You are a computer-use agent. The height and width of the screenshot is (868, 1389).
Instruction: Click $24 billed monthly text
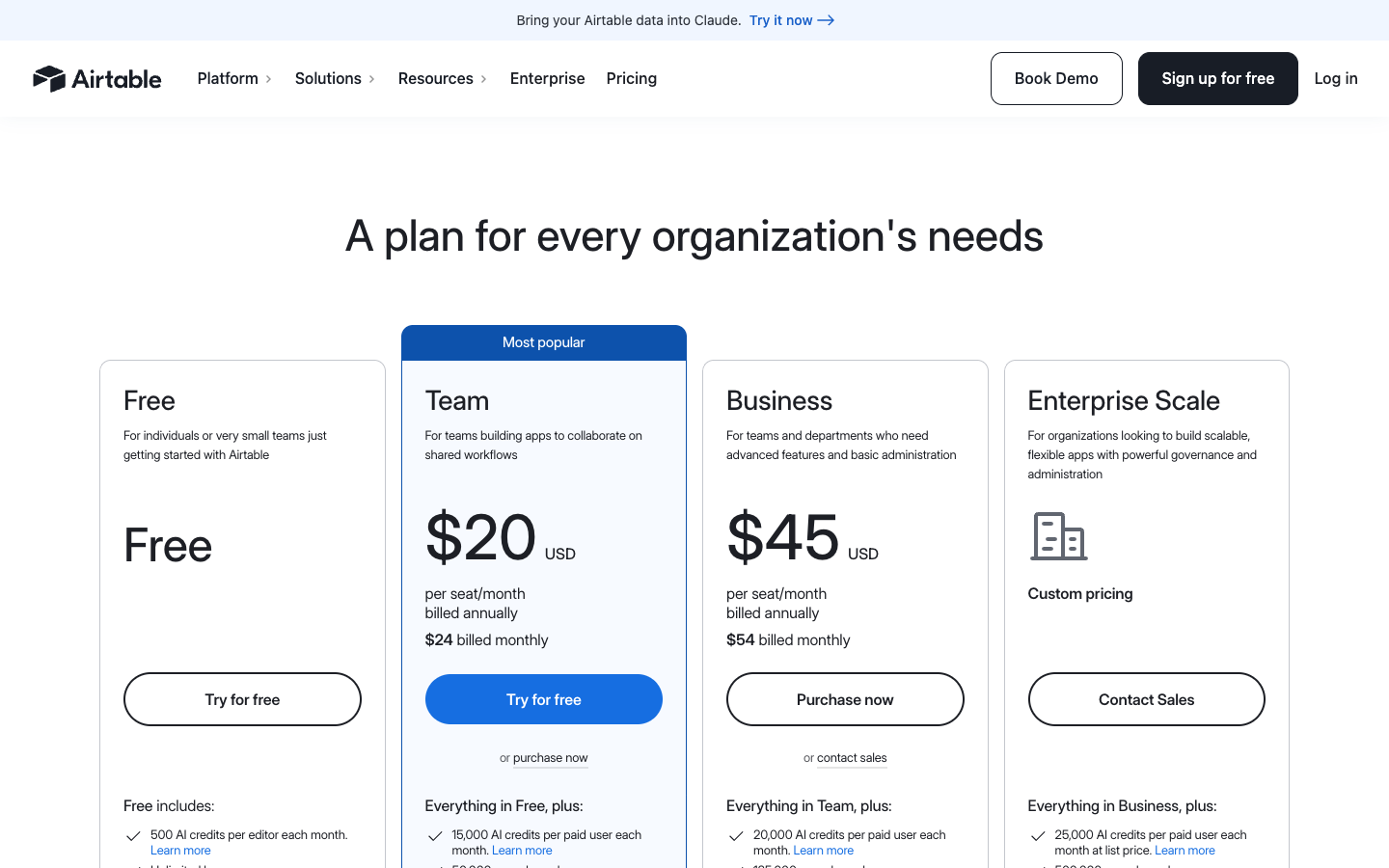(x=486, y=639)
